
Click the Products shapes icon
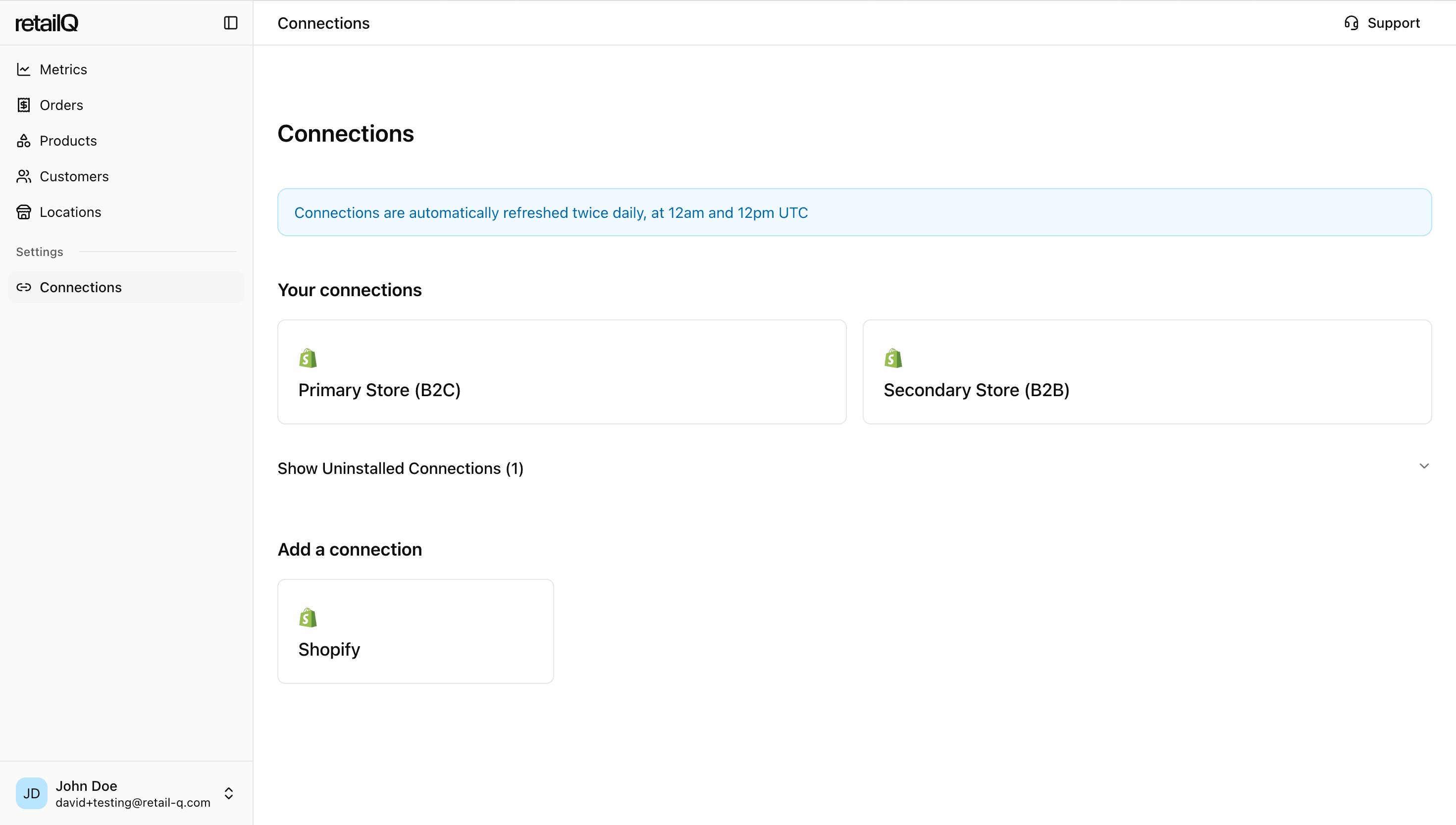click(23, 141)
